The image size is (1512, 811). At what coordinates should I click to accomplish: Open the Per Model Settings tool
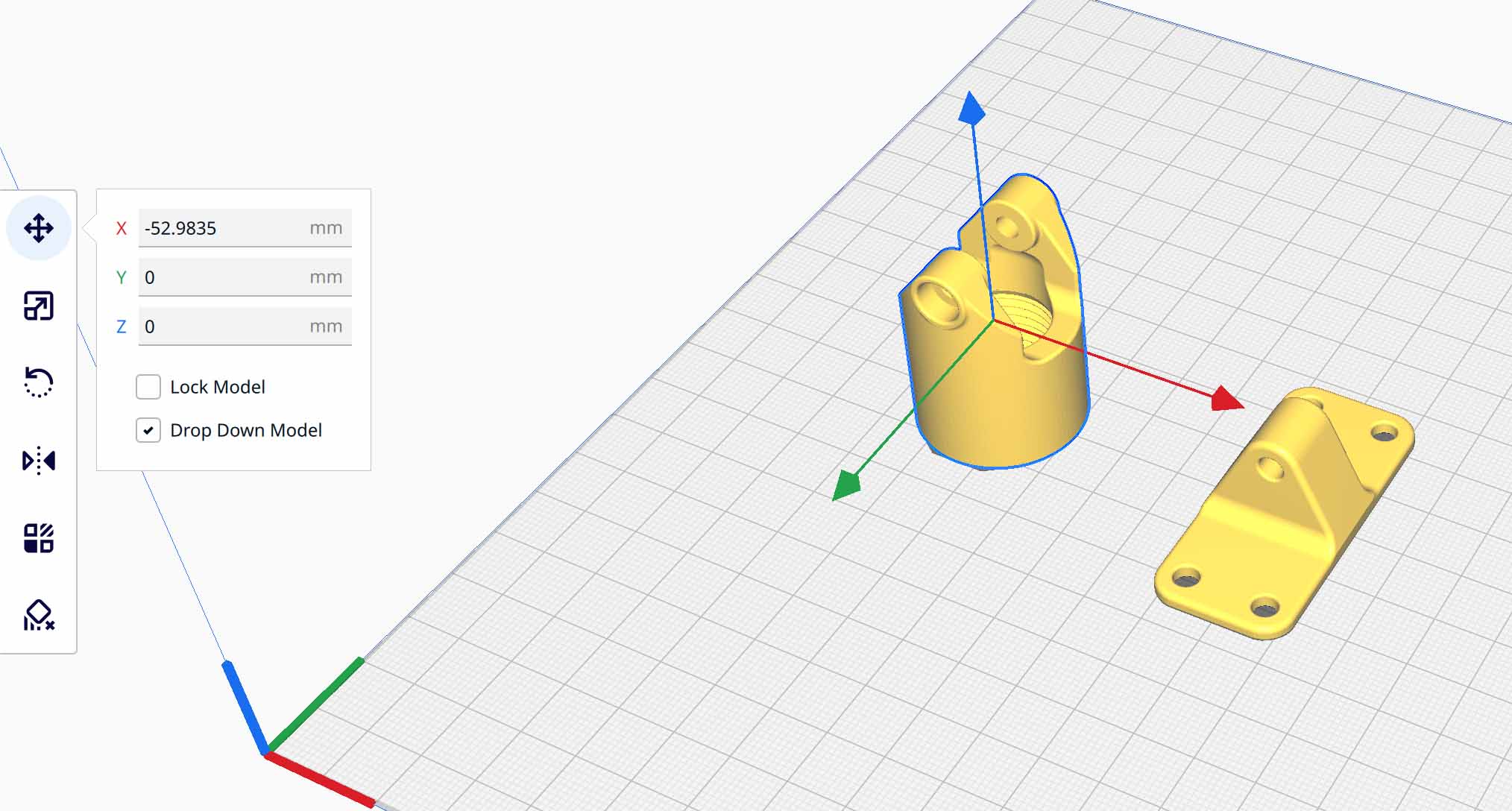tap(39, 537)
